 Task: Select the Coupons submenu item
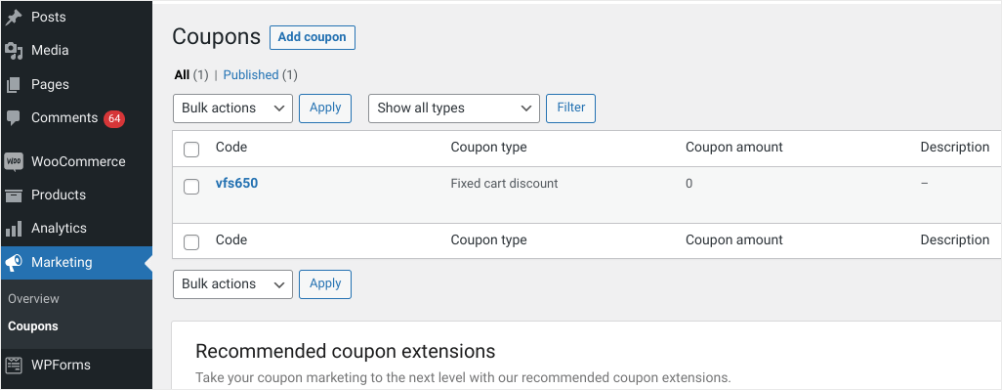click(33, 326)
